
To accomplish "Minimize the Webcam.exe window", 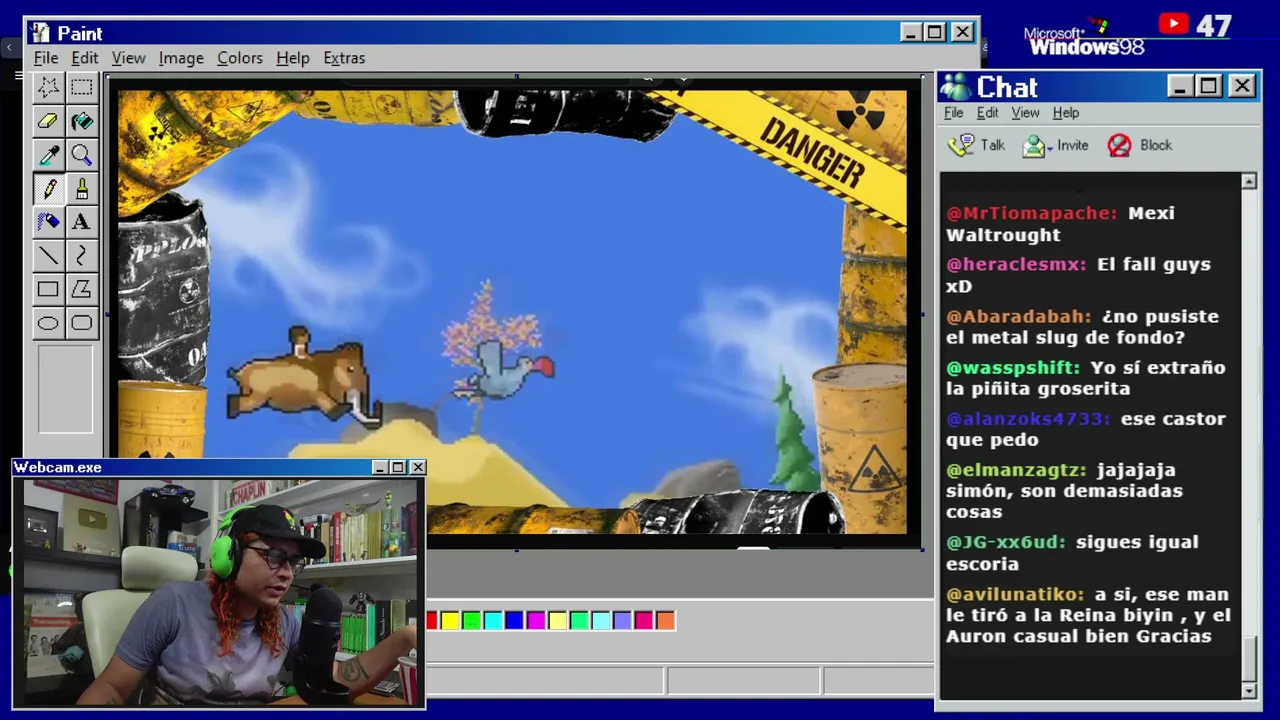I will click(380, 467).
